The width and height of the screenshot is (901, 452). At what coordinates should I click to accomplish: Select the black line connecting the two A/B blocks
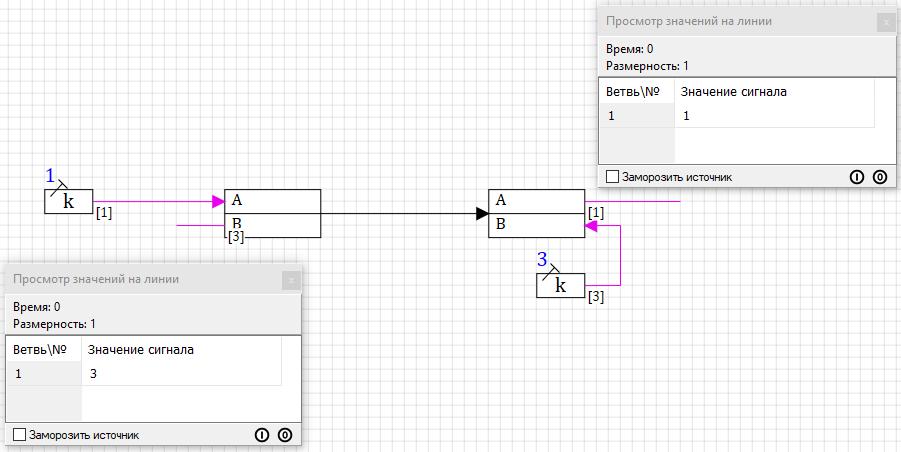click(x=400, y=213)
